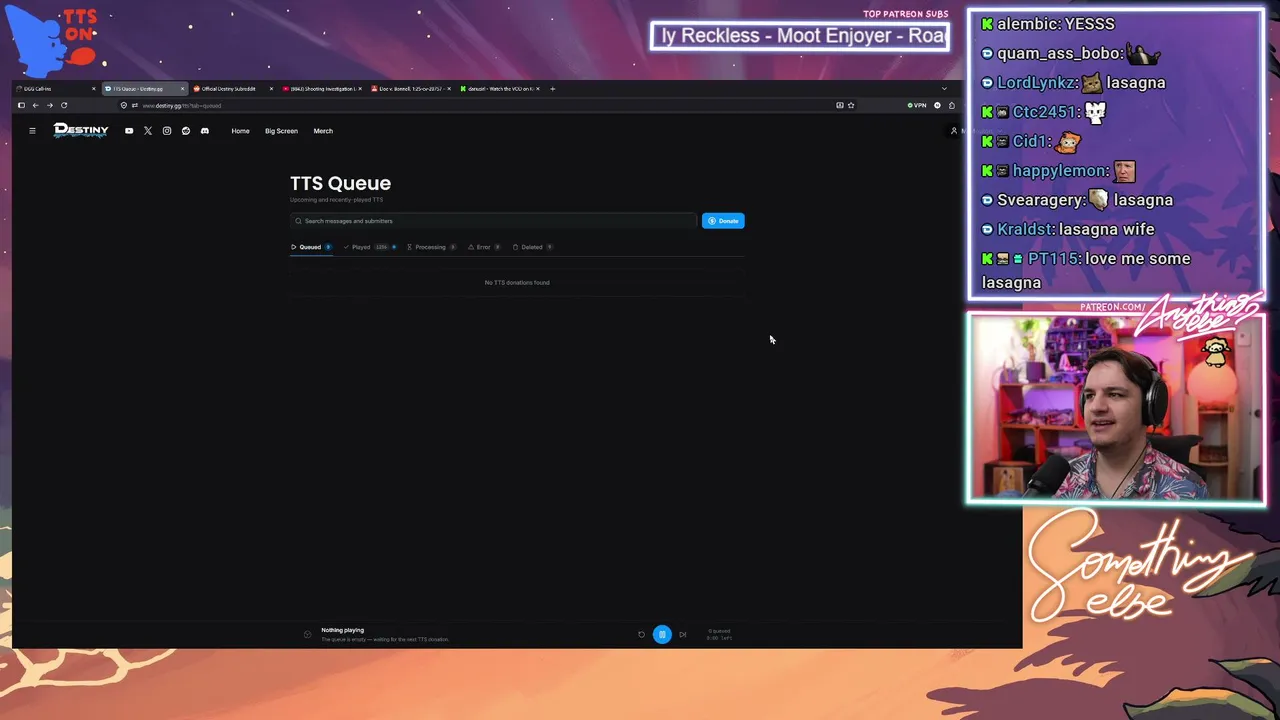Click the blue Donate button

(723, 221)
